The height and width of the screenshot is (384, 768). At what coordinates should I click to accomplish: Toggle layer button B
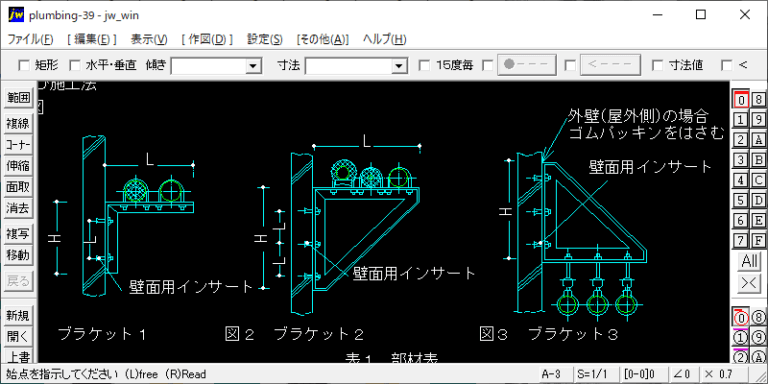coord(758,160)
